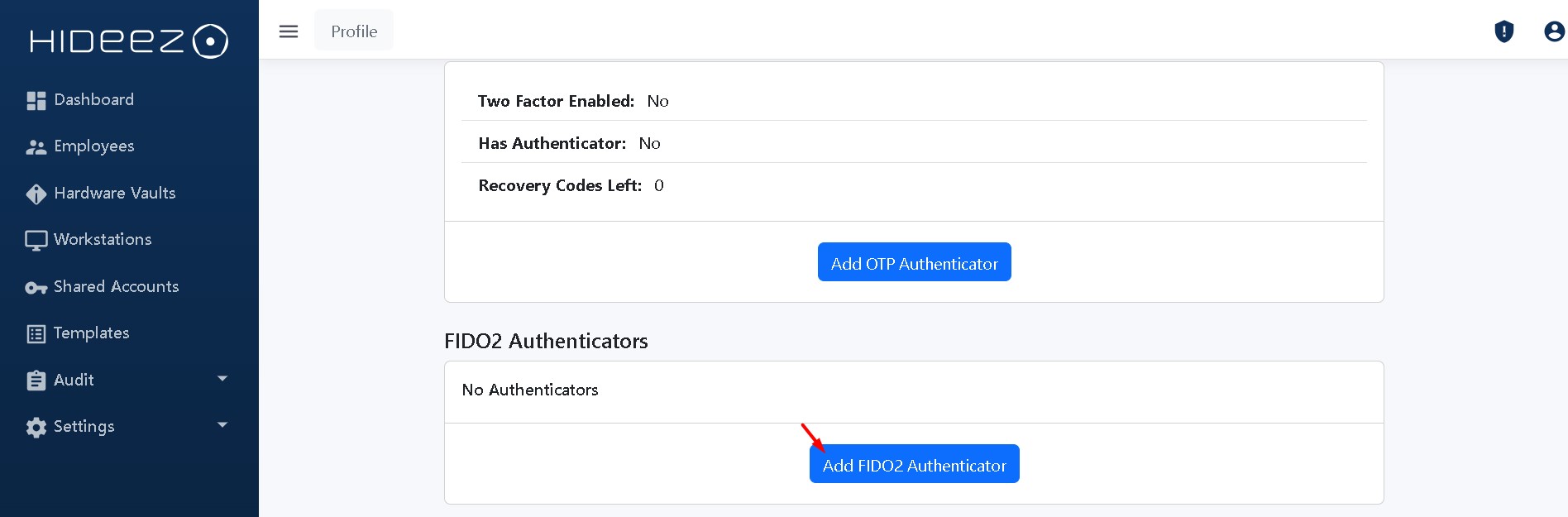Viewport: 1568px width, 517px height.
Task: Open the user account icon
Action: pyautogui.click(x=1554, y=31)
